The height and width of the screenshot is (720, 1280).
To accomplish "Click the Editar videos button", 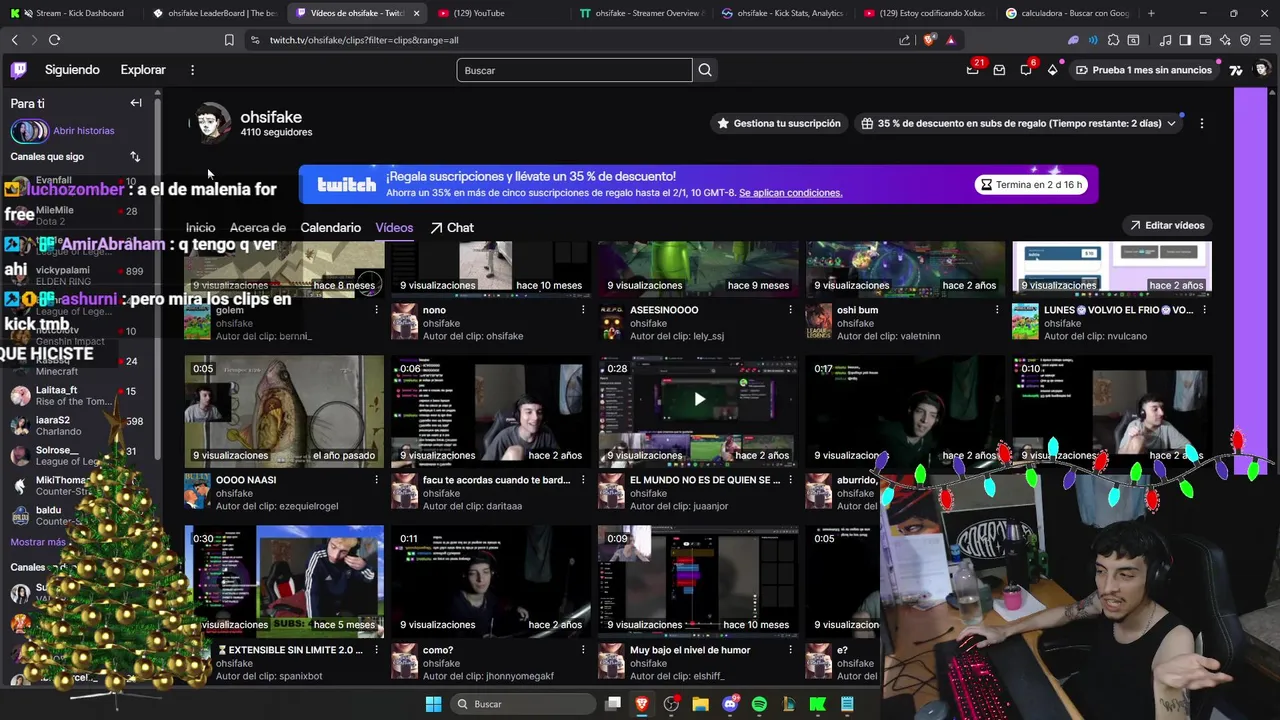I will [1167, 225].
